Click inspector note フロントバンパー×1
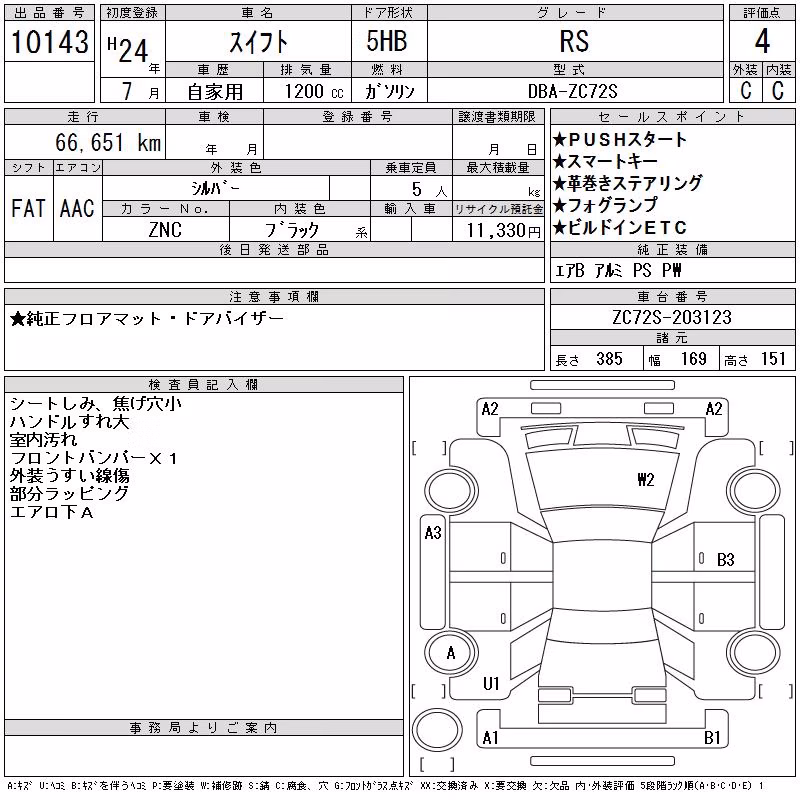The image size is (800, 800). pyautogui.click(x=93, y=458)
